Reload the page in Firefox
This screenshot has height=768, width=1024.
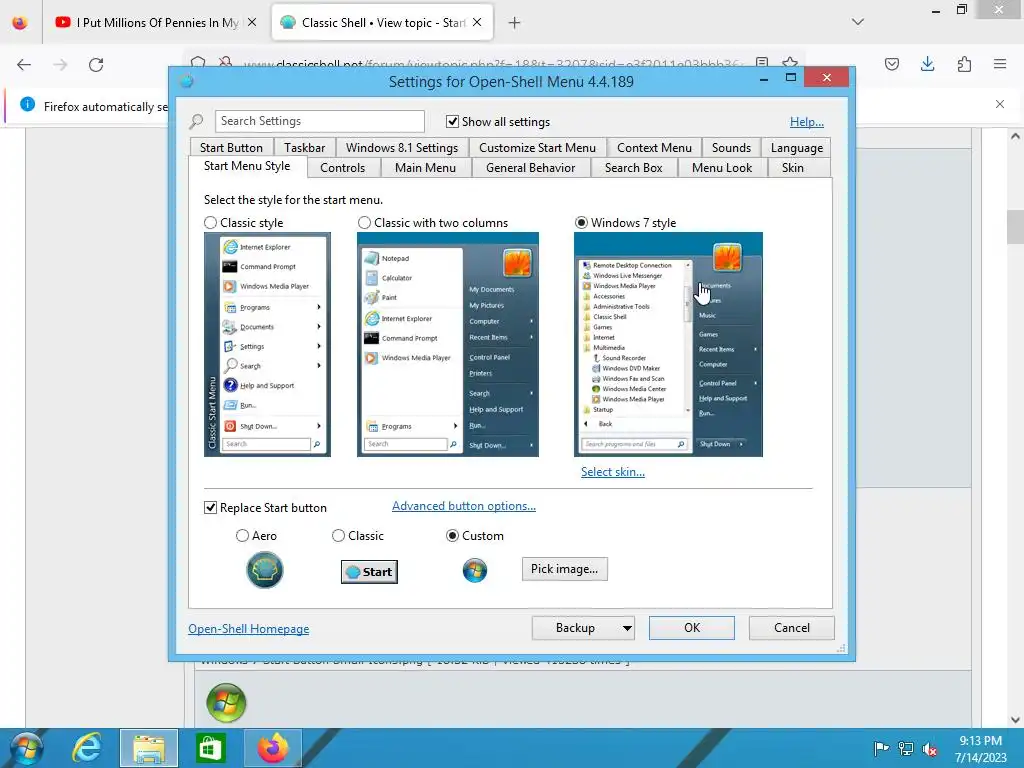pos(96,65)
